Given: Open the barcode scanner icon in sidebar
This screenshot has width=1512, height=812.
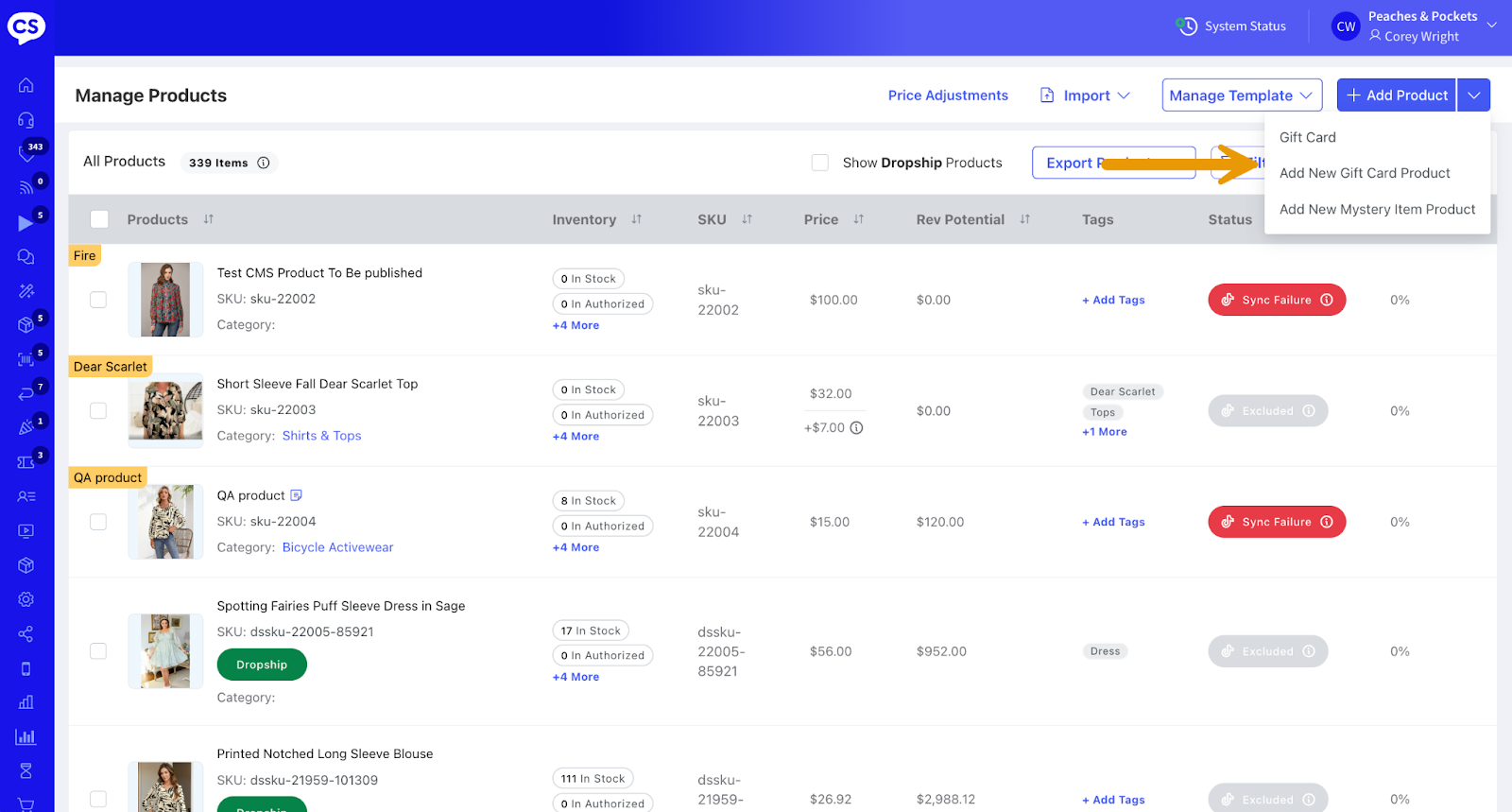Looking at the screenshot, I should click(26, 359).
